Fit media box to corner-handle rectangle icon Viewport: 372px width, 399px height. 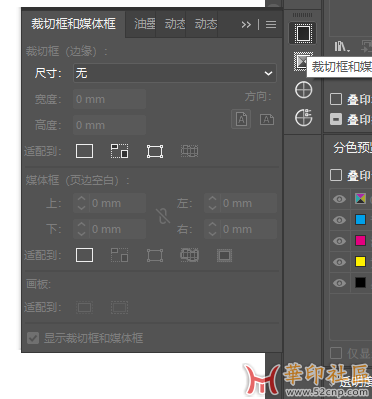click(x=155, y=255)
